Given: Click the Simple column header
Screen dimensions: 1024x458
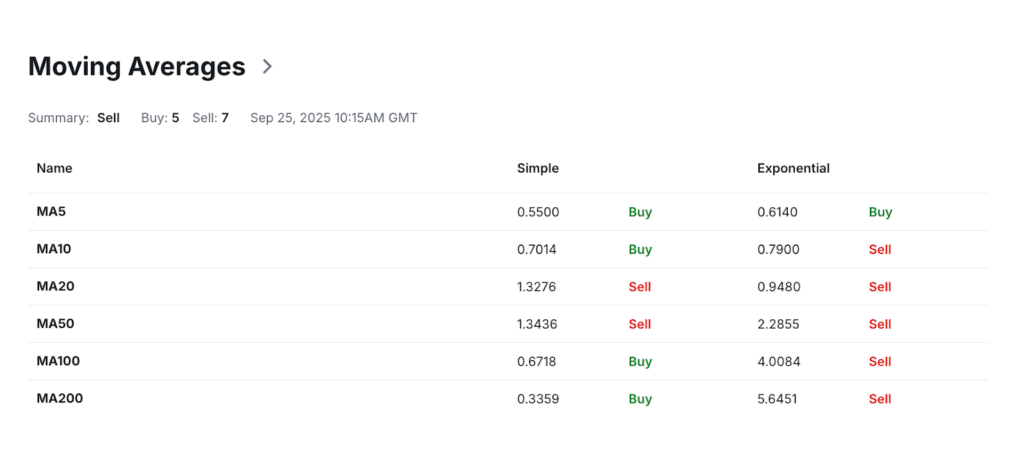Looking at the screenshot, I should [538, 168].
